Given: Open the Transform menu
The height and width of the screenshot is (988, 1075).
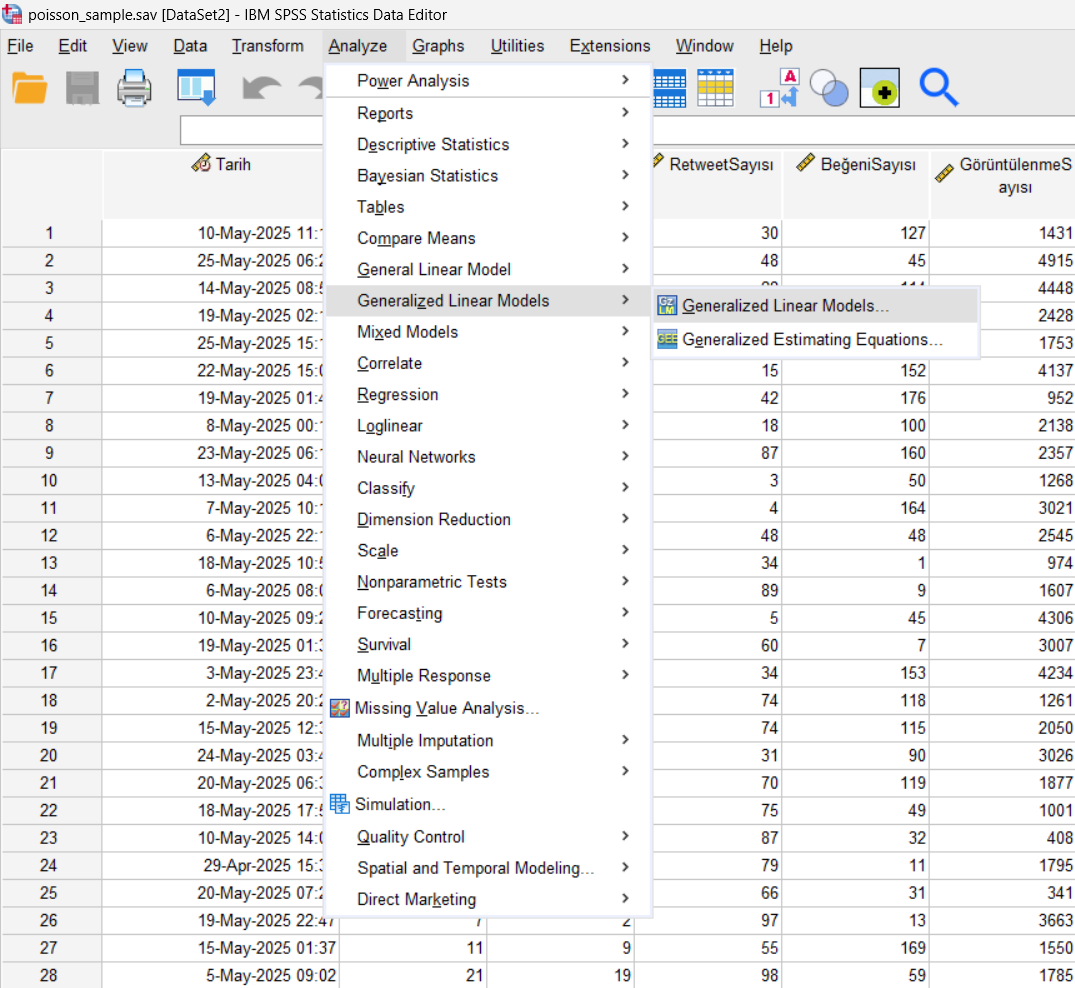Looking at the screenshot, I should [x=267, y=46].
